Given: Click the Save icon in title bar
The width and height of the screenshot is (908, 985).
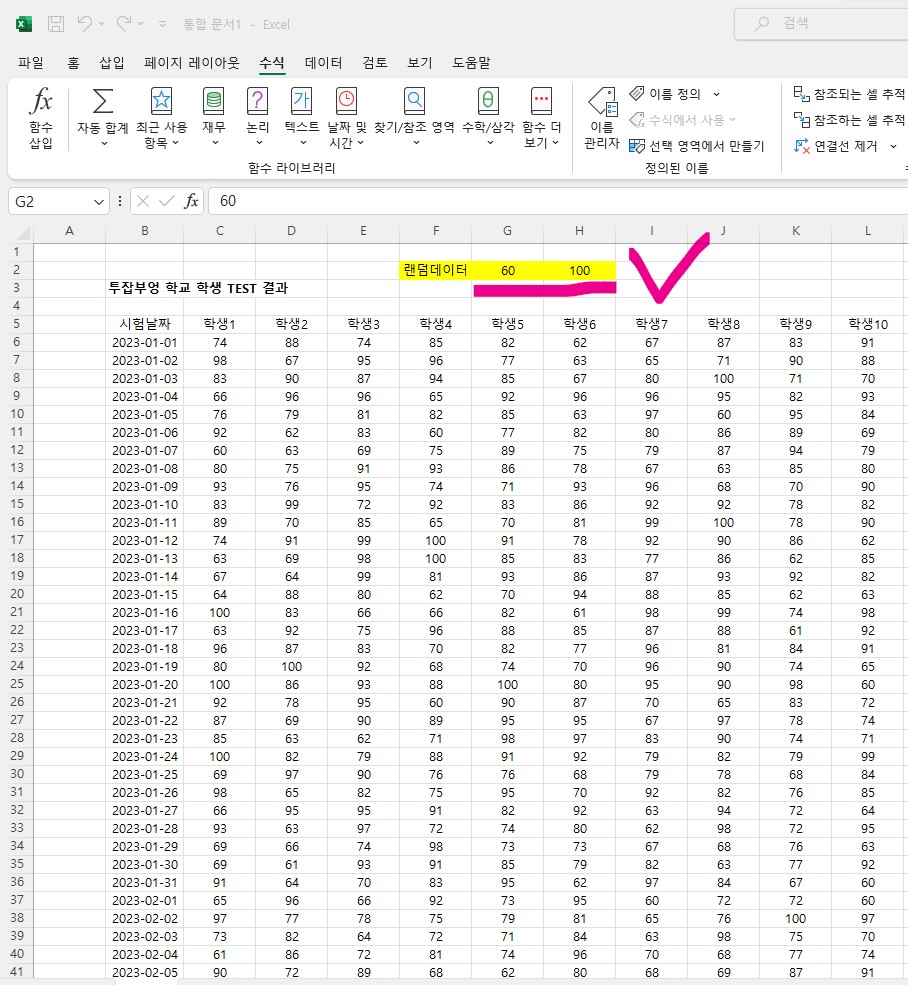Looking at the screenshot, I should [56, 24].
